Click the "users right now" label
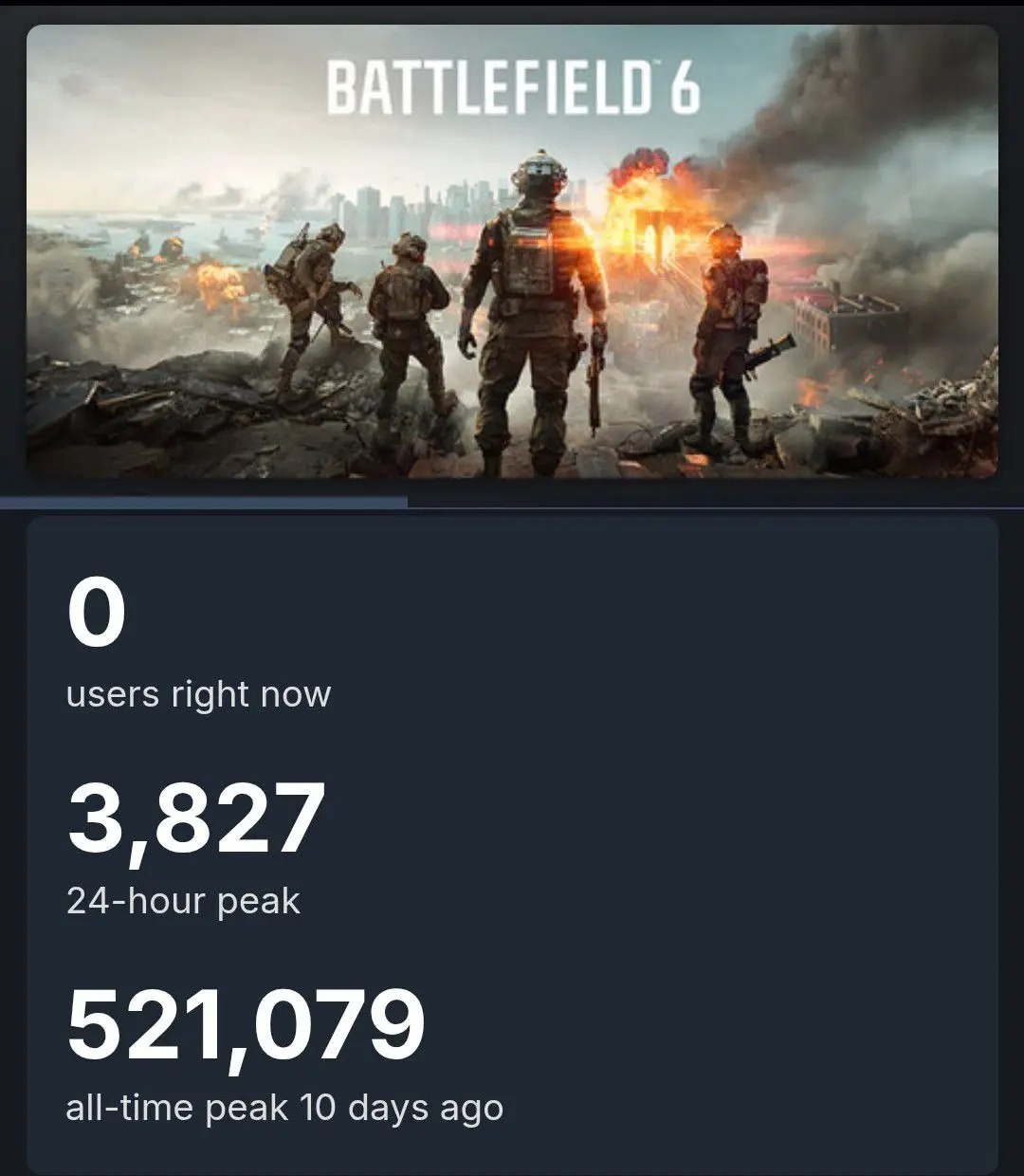The height and width of the screenshot is (1176, 1024). coord(198,694)
